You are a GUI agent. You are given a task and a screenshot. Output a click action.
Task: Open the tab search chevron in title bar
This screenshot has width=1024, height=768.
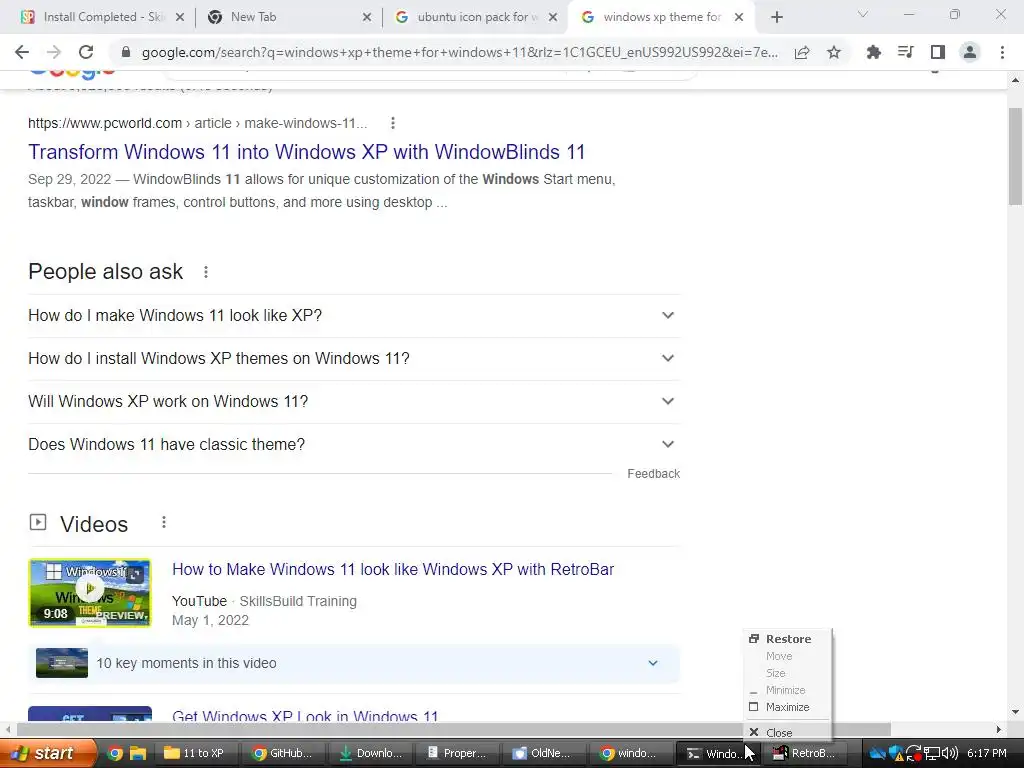coord(863,14)
